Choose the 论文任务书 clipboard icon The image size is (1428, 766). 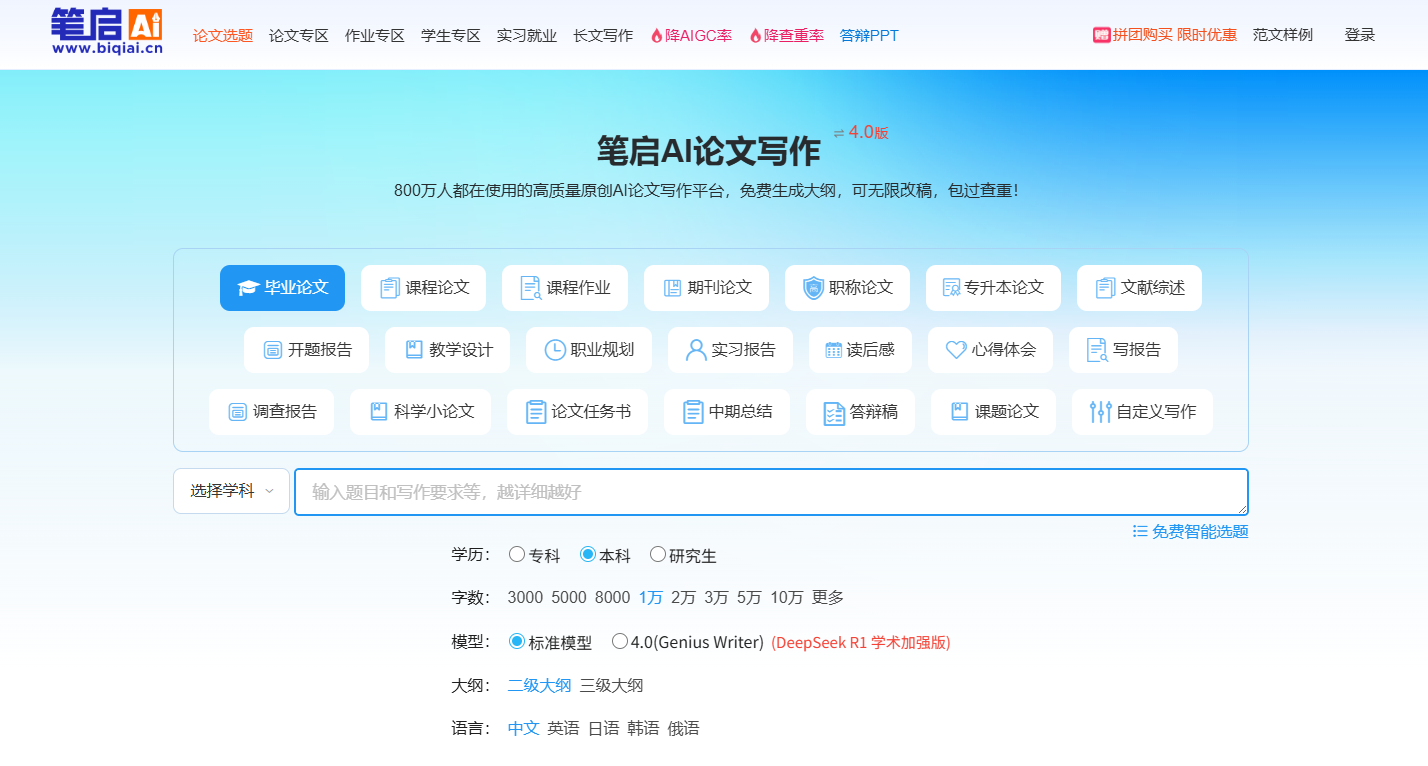[536, 412]
